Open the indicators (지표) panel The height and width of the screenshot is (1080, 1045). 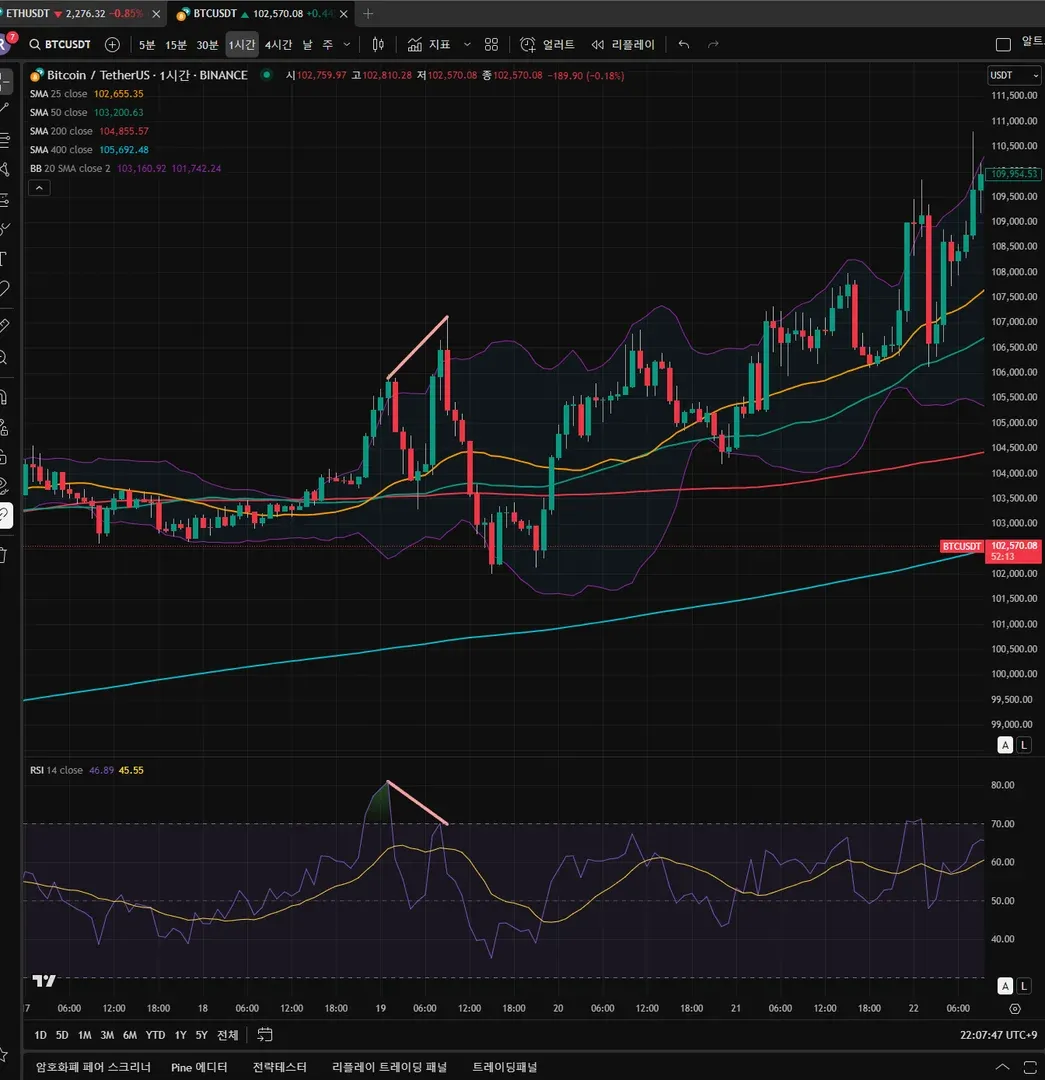(x=428, y=45)
